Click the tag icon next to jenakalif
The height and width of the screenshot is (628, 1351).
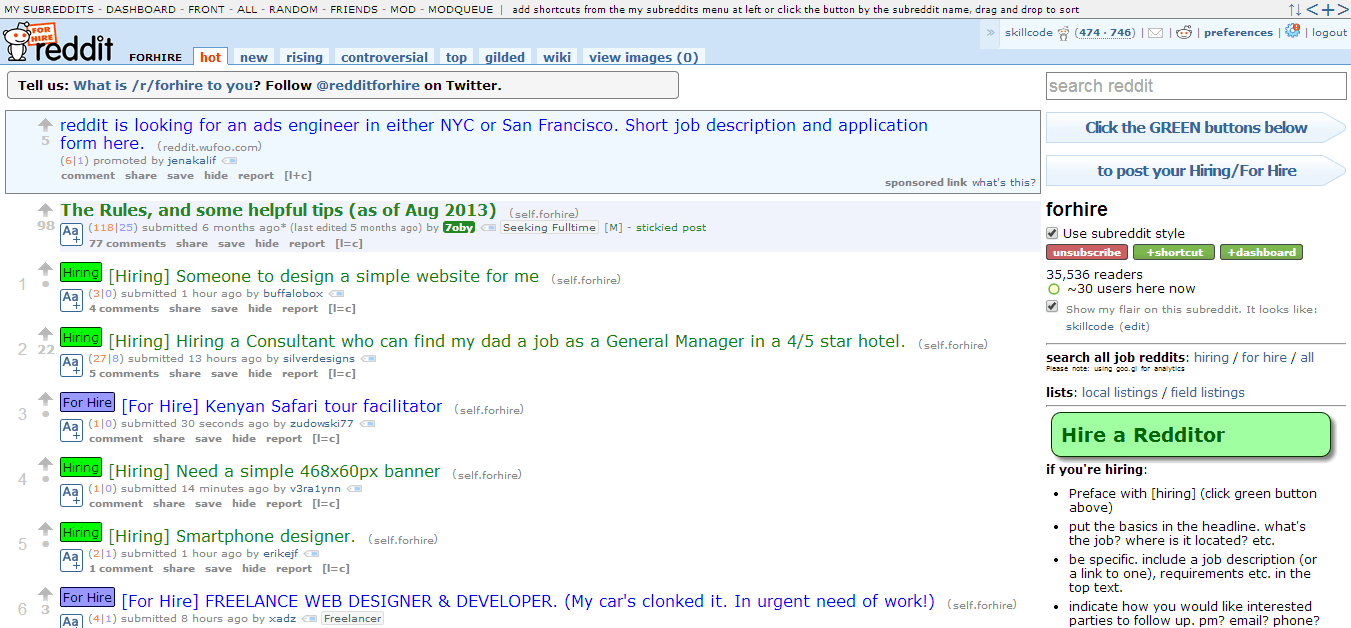pyautogui.click(x=229, y=161)
